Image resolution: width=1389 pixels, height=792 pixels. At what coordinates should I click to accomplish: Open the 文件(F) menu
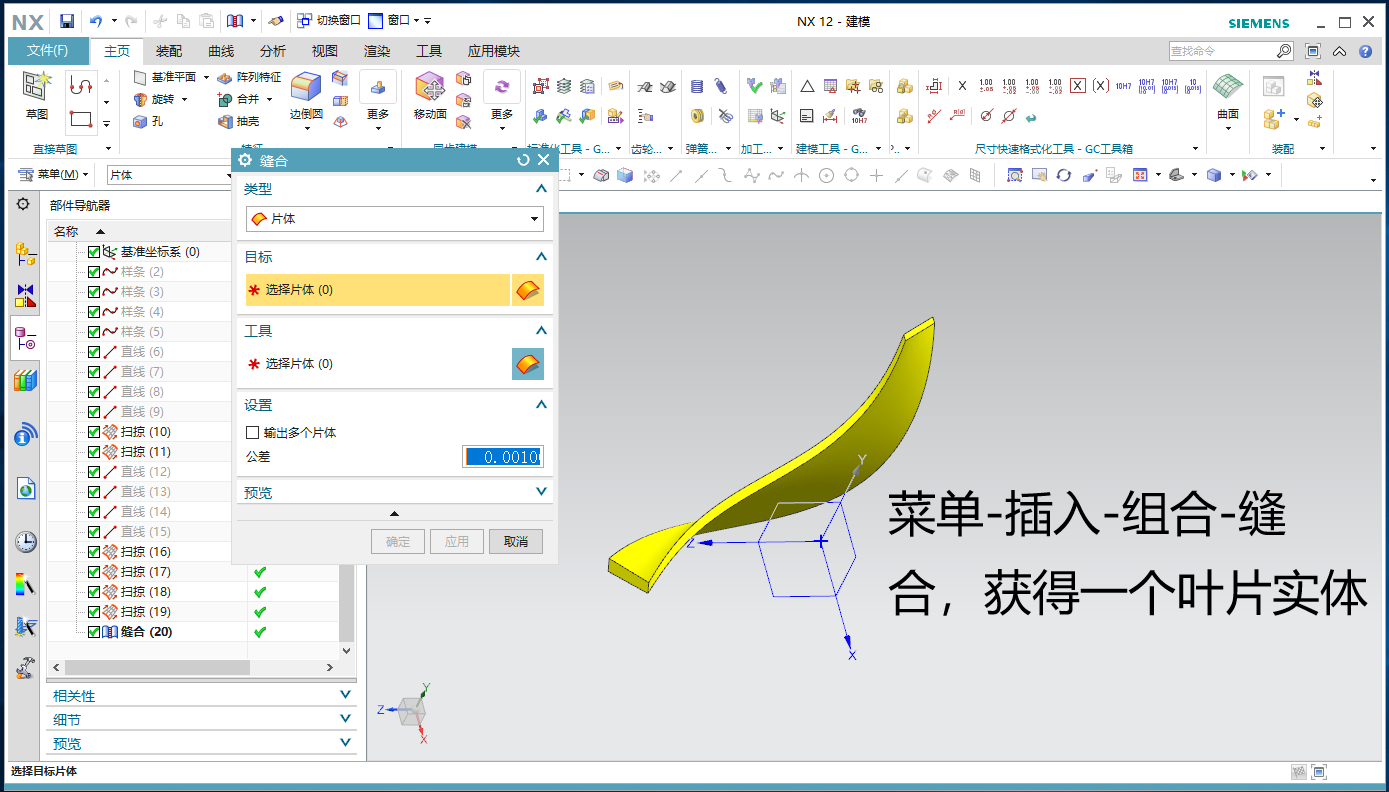pos(47,51)
